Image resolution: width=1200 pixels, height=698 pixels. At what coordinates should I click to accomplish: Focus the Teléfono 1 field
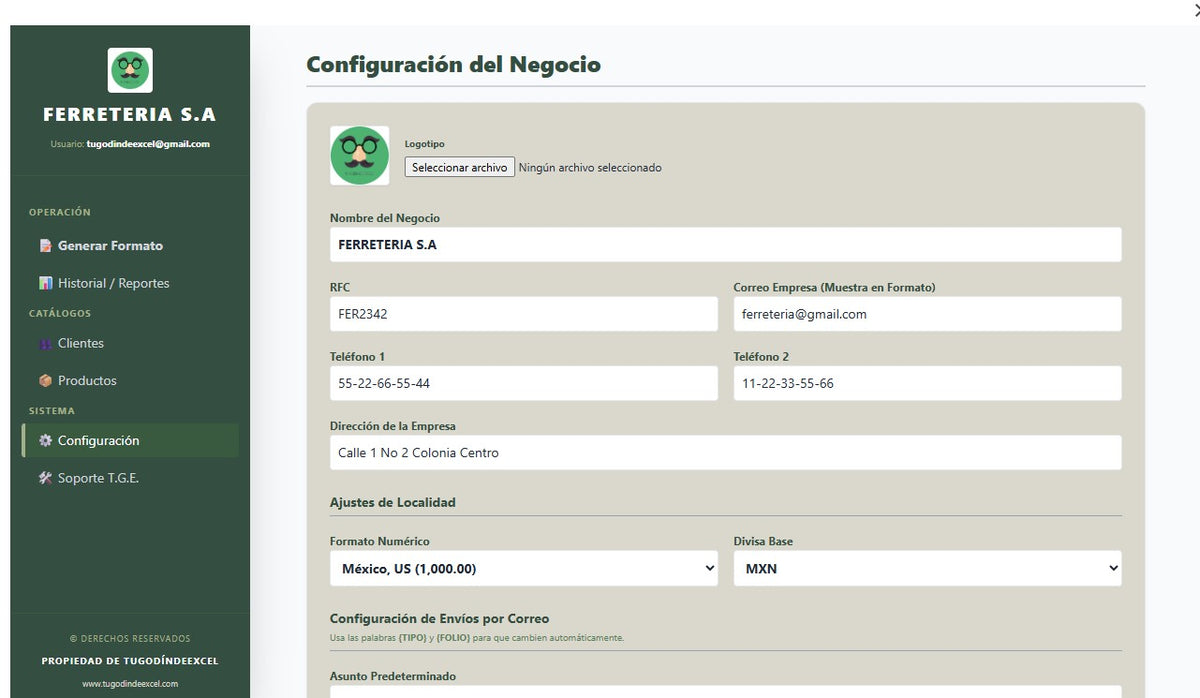524,383
